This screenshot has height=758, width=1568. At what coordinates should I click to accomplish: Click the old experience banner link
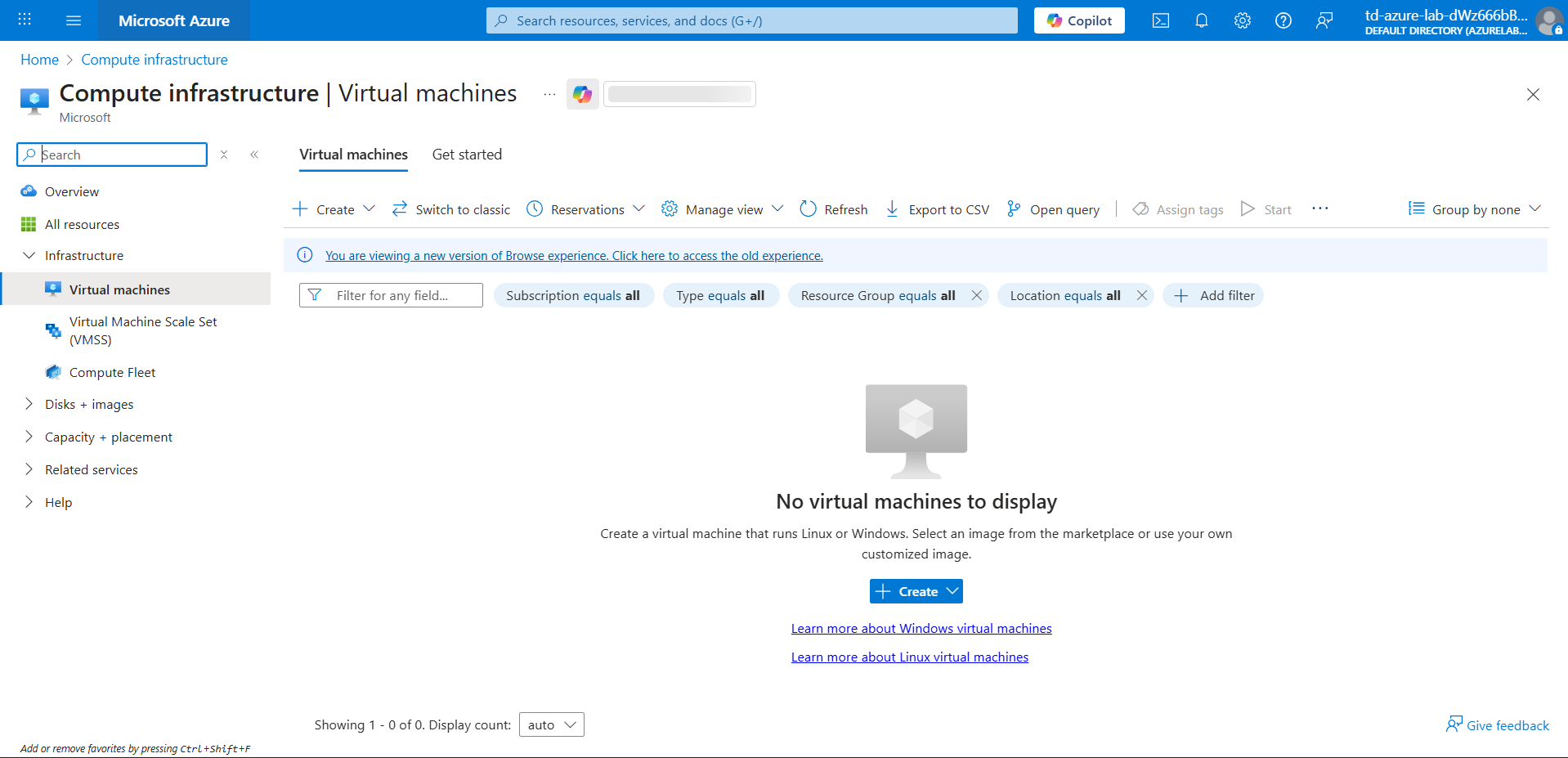(574, 255)
